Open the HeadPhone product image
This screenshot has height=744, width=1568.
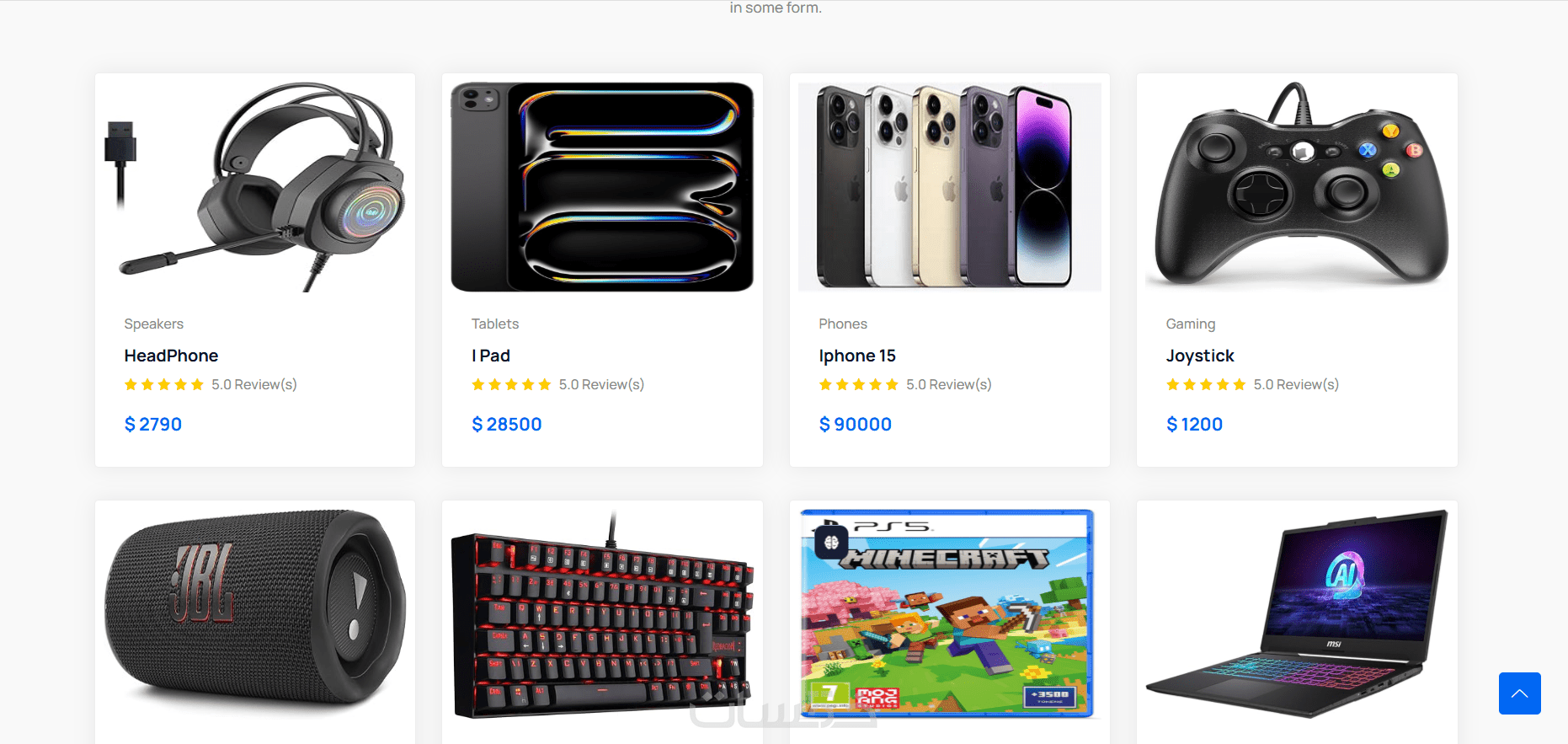tap(255, 187)
